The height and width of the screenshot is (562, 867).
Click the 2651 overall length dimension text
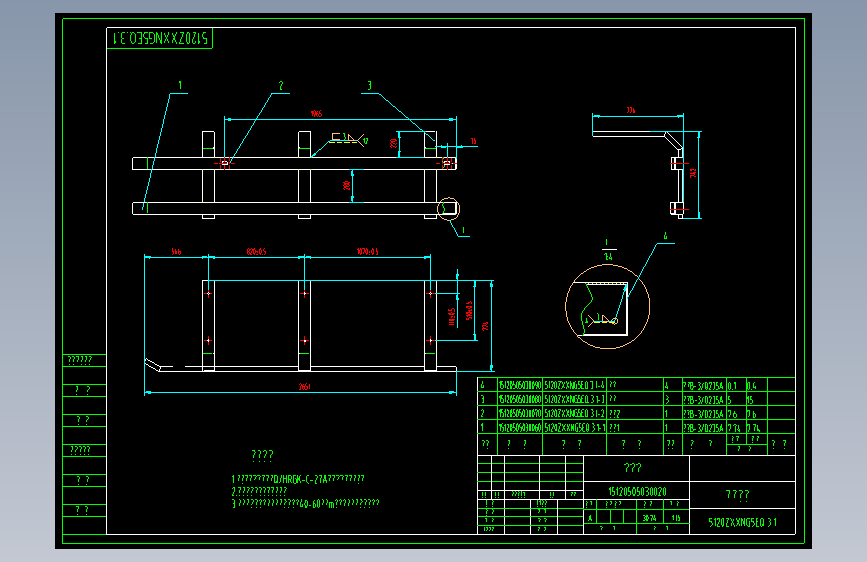[304, 387]
